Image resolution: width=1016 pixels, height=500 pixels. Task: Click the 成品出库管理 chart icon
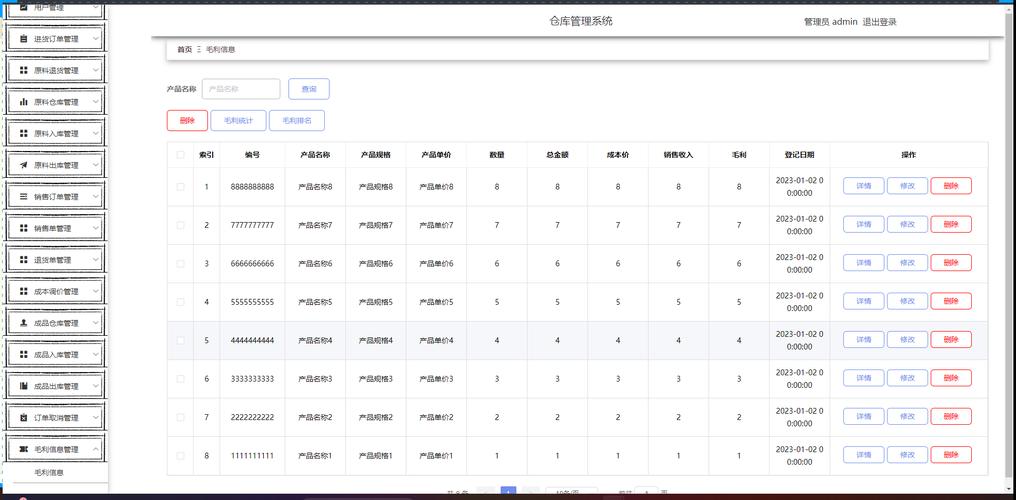tap(23, 386)
